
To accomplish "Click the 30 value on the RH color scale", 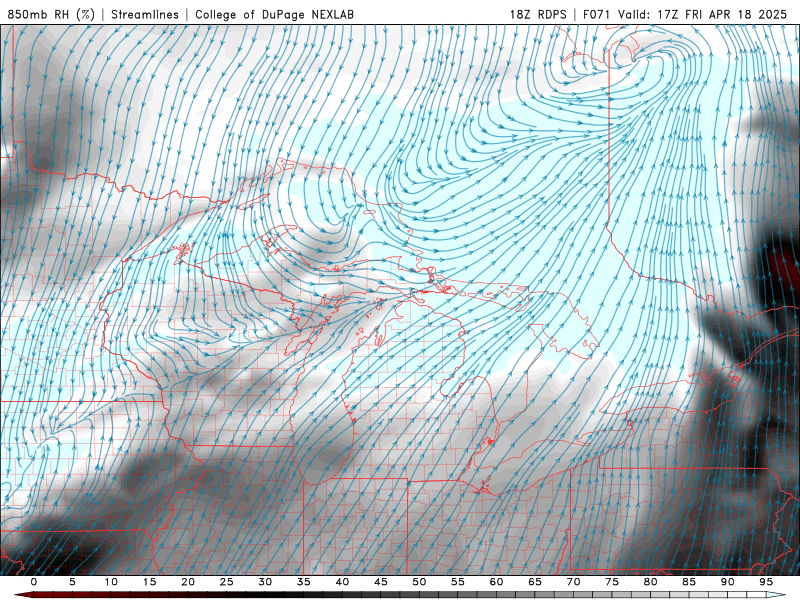I will tap(265, 582).
